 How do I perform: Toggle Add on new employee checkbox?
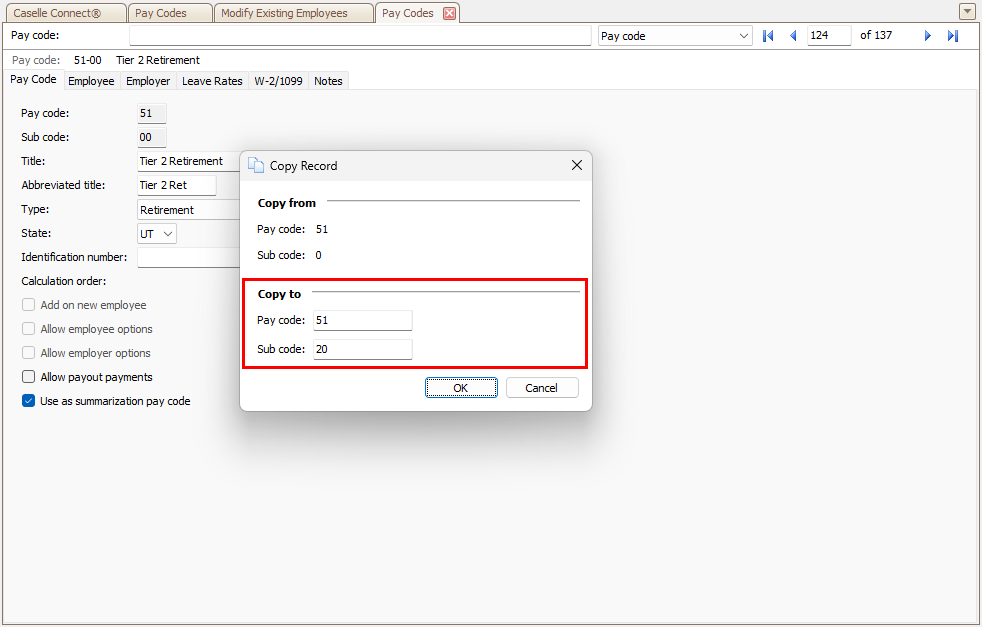coord(29,305)
